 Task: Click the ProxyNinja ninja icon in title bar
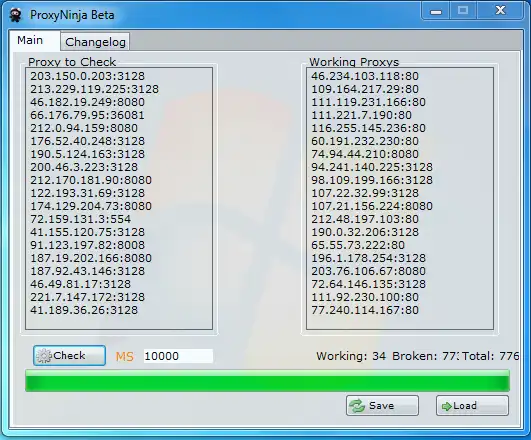click(x=16, y=15)
